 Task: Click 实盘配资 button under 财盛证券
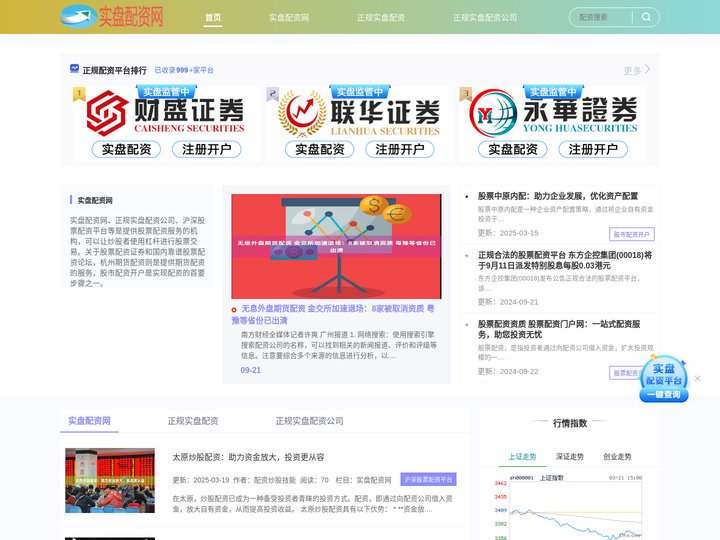coord(126,149)
